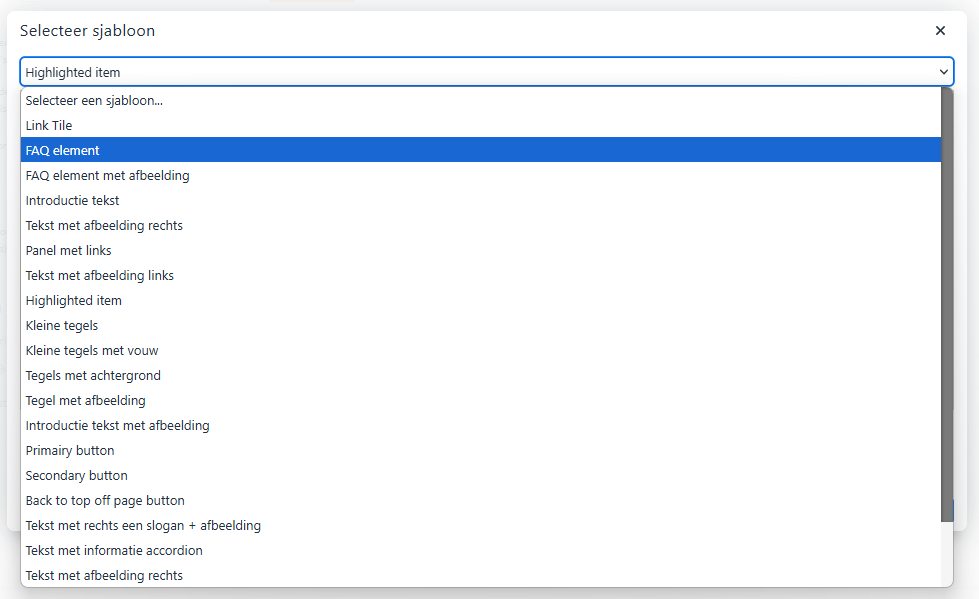Select 'Kleine tegels met vouw'

tap(92, 350)
